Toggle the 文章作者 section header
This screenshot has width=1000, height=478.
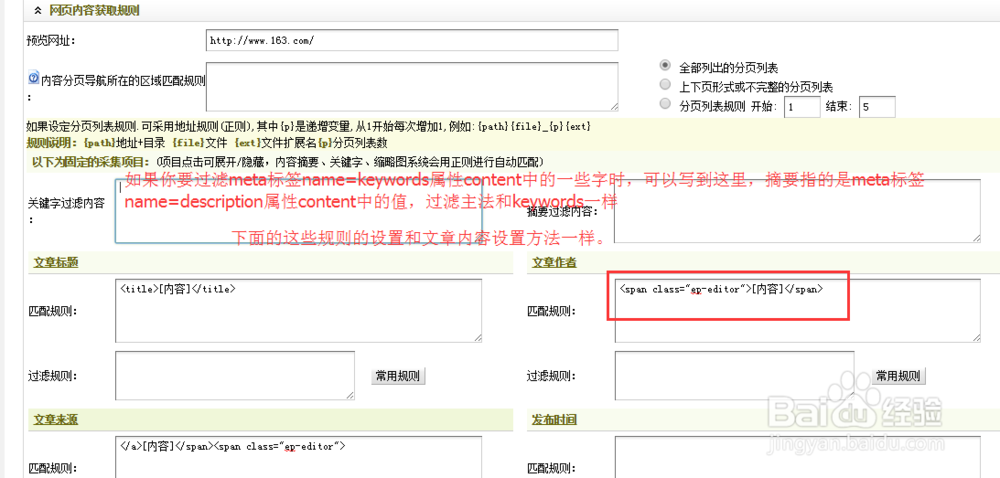click(553, 262)
